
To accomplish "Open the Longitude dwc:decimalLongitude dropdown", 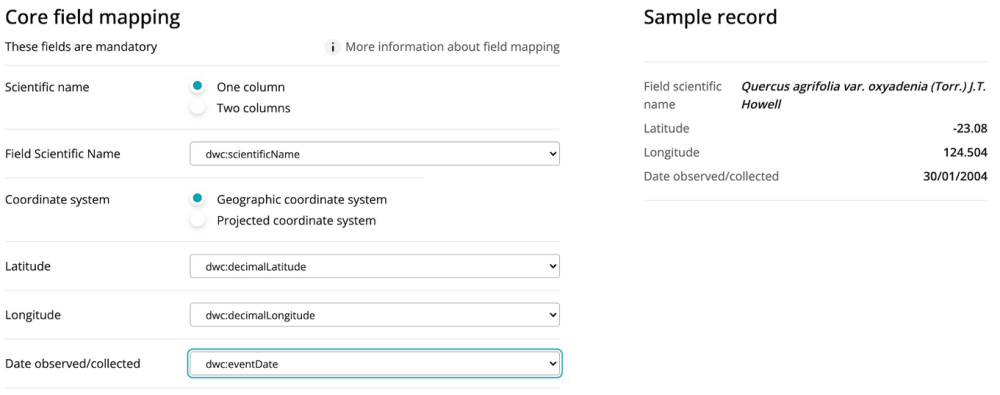I will point(374,315).
